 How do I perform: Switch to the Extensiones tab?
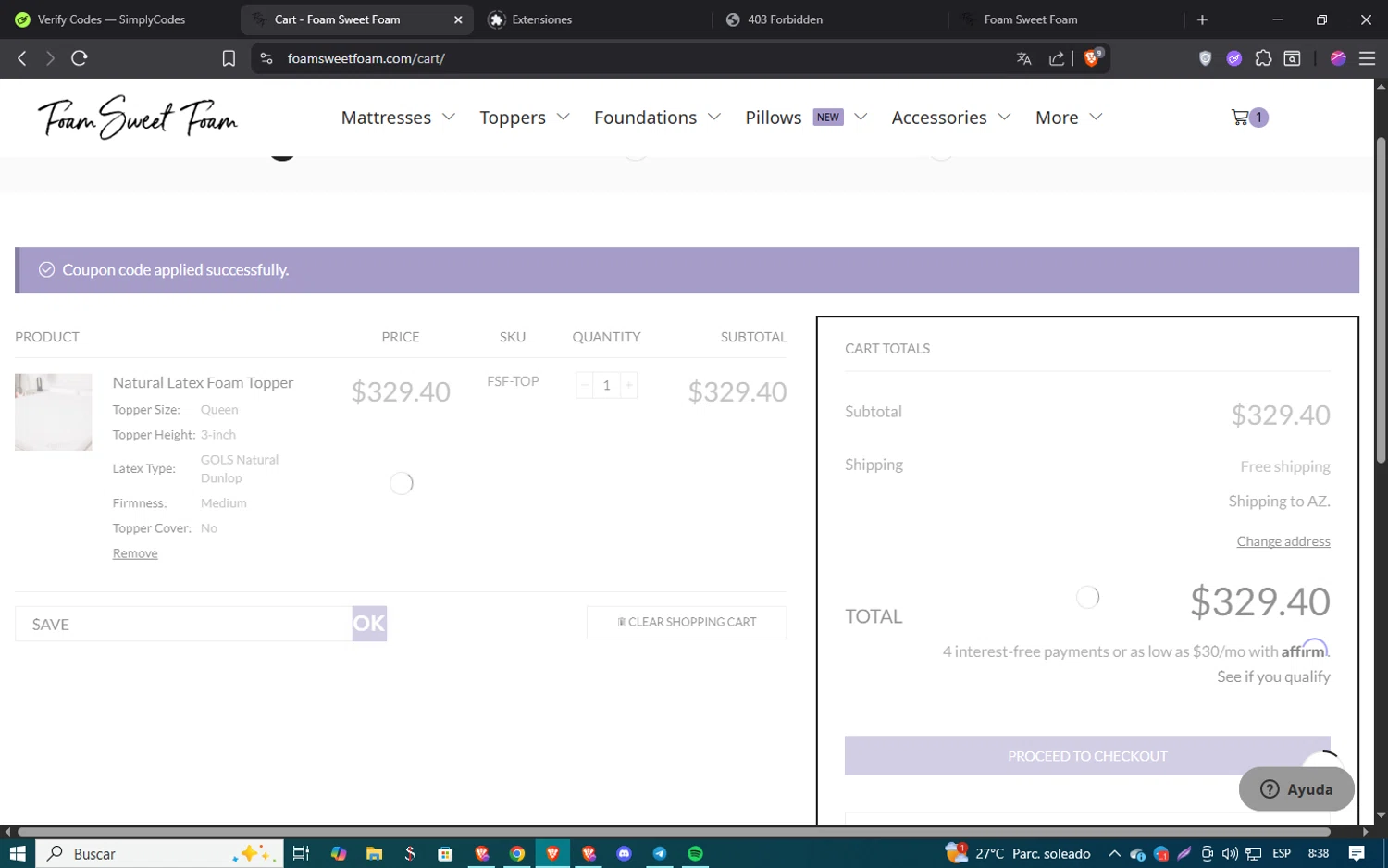point(592,19)
